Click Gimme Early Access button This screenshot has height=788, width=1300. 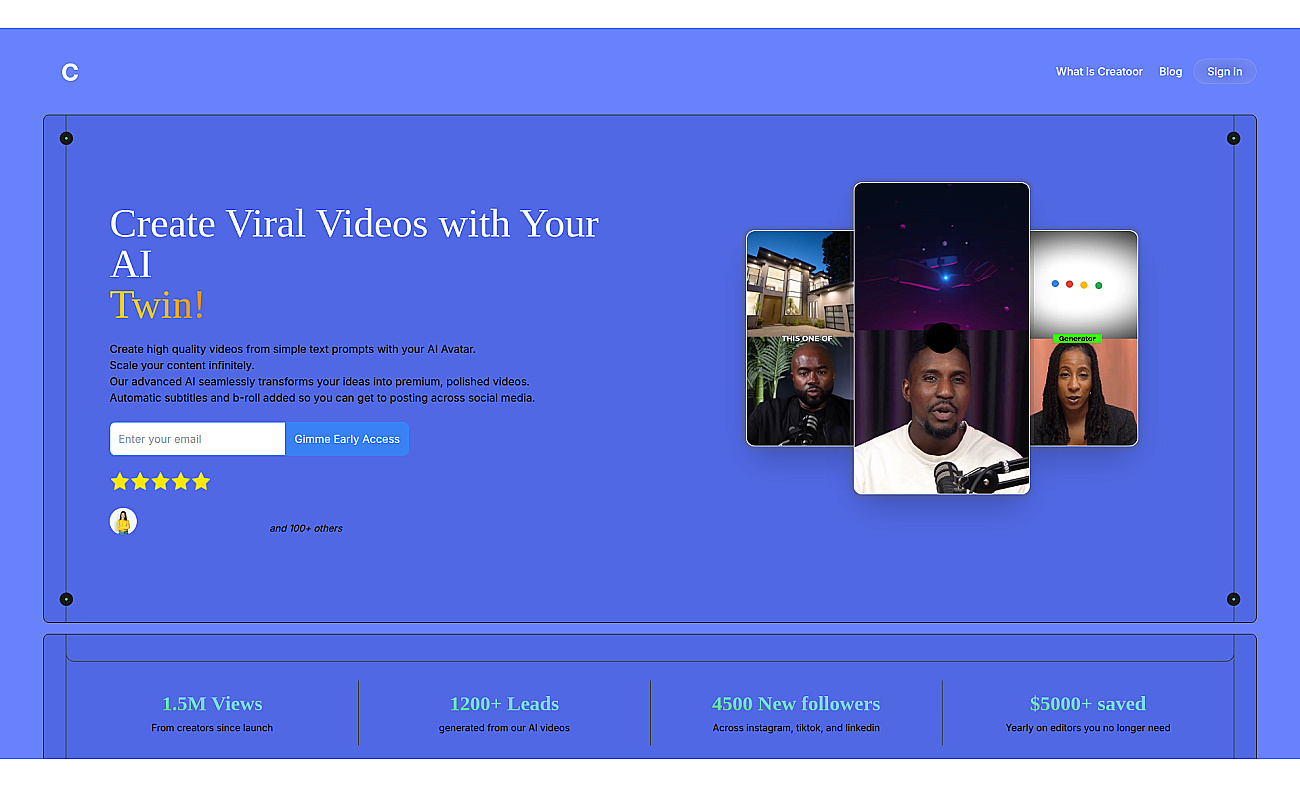[x=347, y=439]
